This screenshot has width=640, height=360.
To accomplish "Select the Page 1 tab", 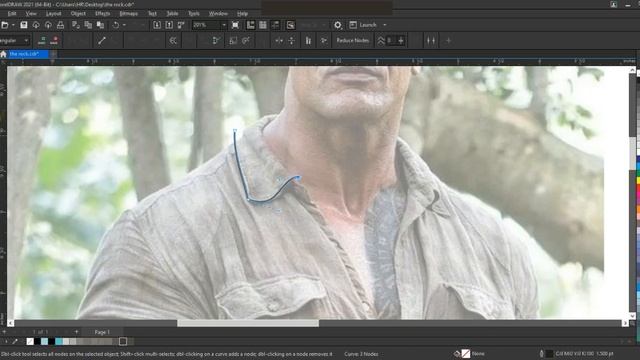I will tap(102, 332).
